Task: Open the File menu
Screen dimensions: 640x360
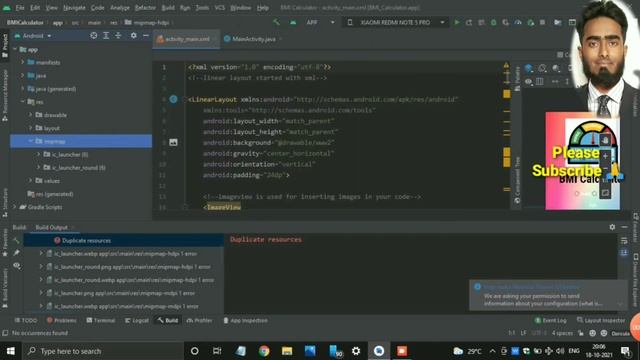Action: (x=20, y=8)
